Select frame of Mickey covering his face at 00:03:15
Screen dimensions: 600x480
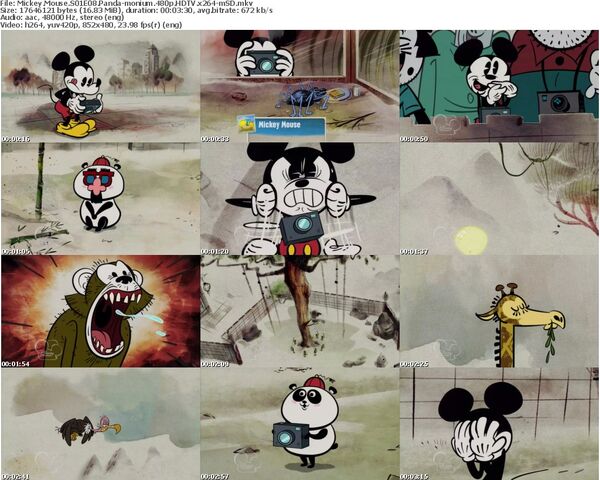pos(499,424)
